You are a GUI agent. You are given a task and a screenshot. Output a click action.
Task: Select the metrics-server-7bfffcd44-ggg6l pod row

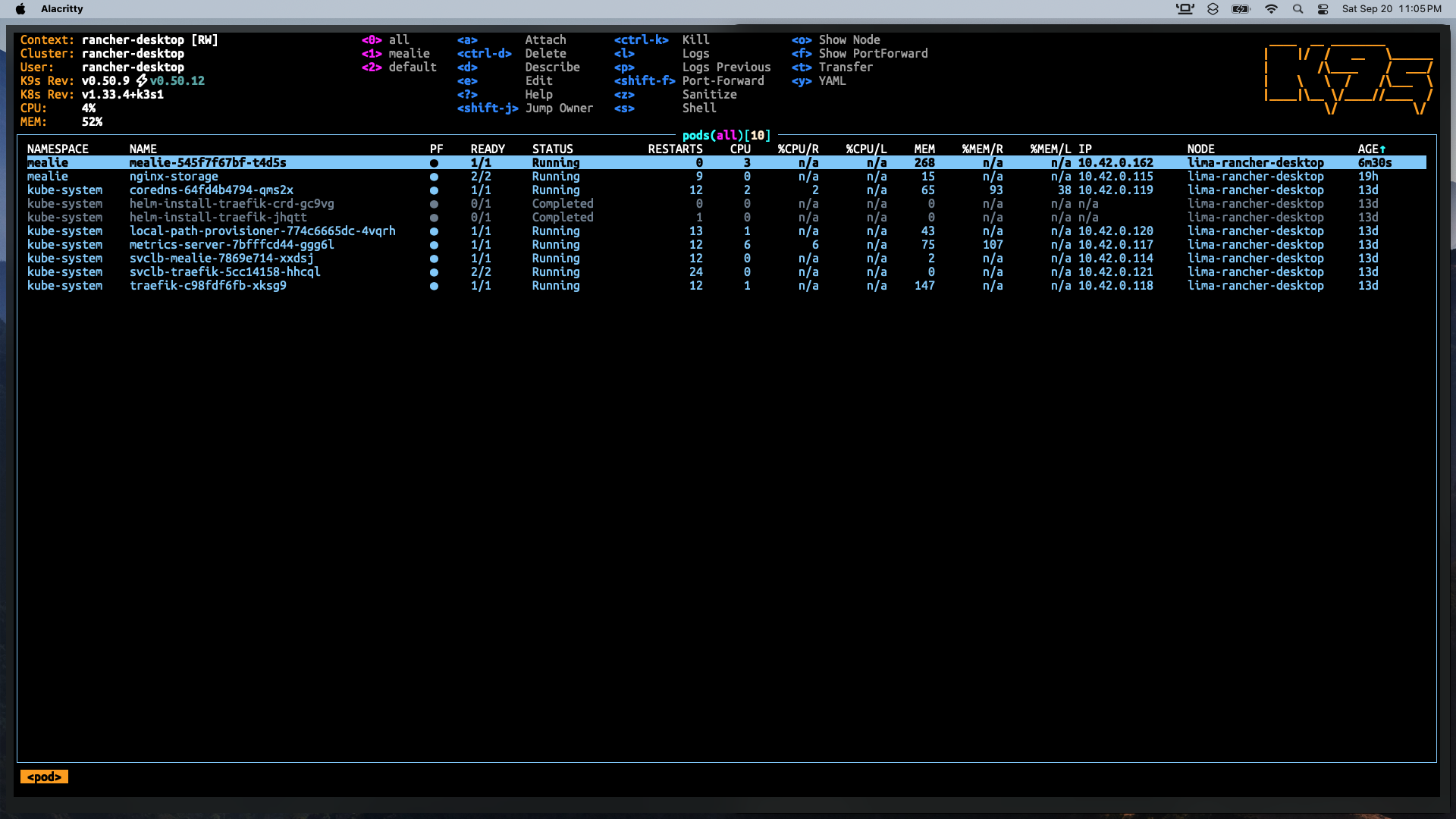point(231,245)
